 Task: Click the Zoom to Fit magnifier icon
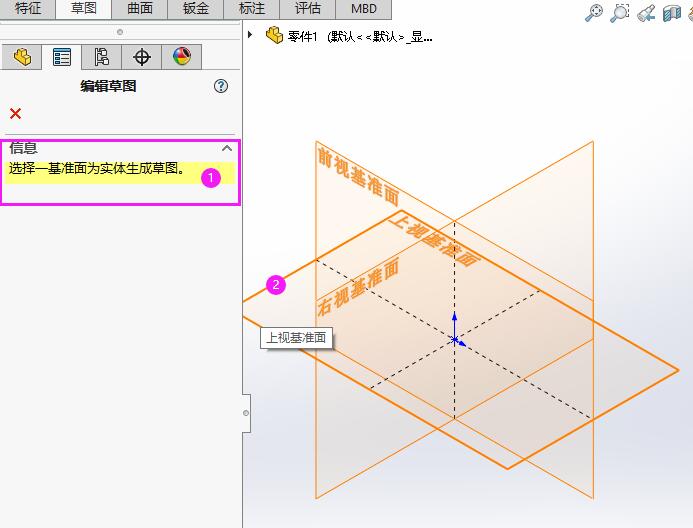pos(594,13)
